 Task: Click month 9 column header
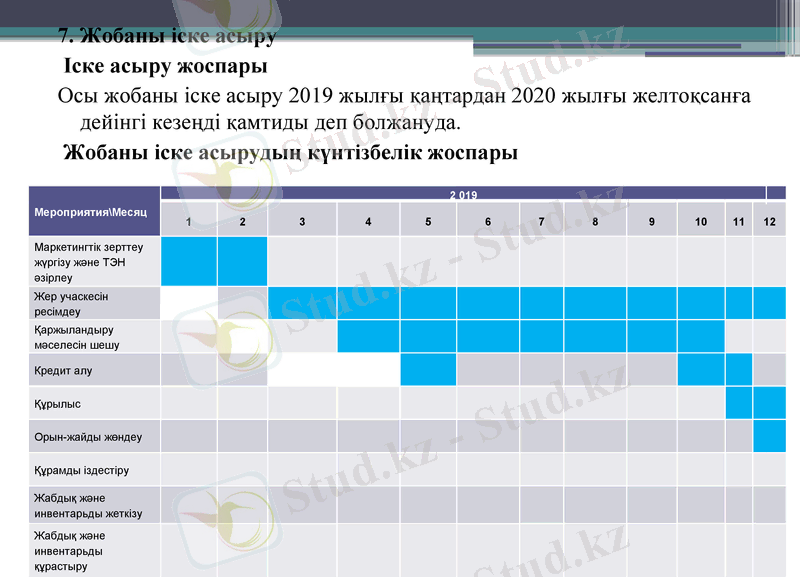[652, 221]
